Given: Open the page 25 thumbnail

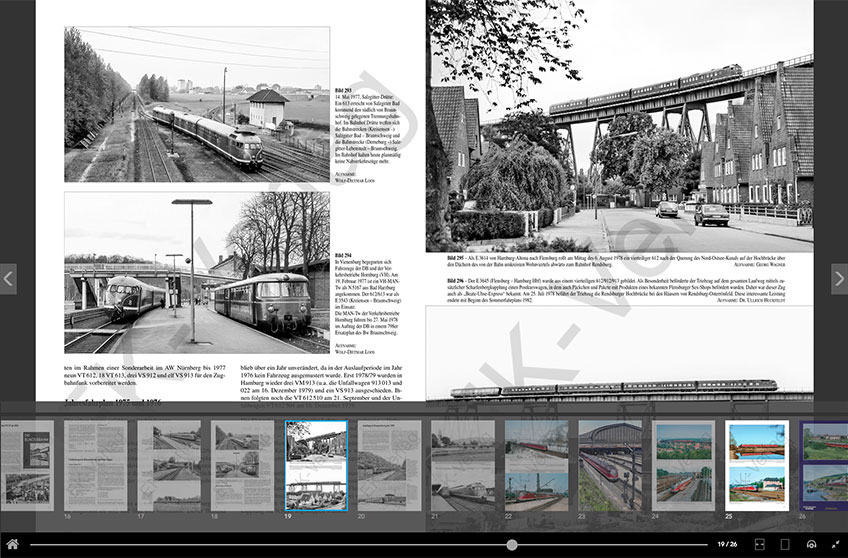Looking at the screenshot, I should pyautogui.click(x=757, y=466).
